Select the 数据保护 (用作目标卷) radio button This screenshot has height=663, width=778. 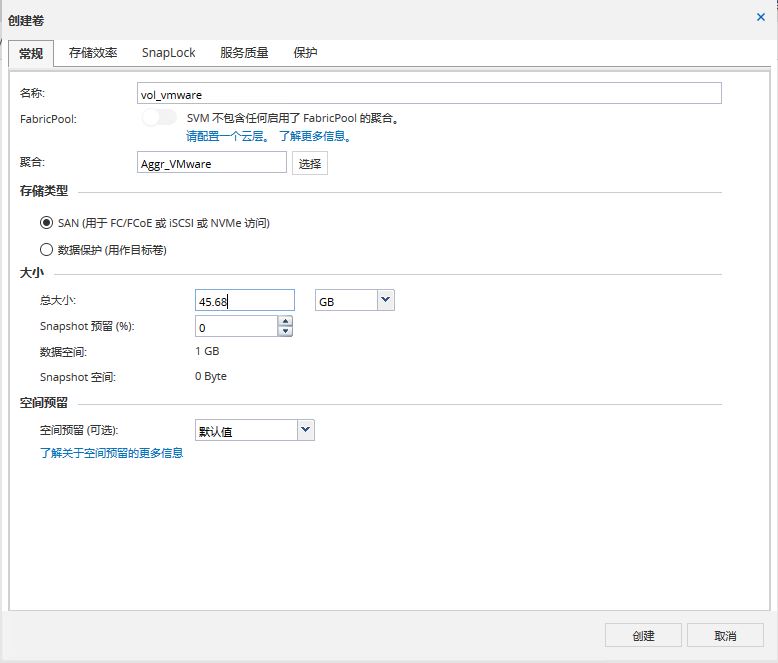pyautogui.click(x=46, y=249)
